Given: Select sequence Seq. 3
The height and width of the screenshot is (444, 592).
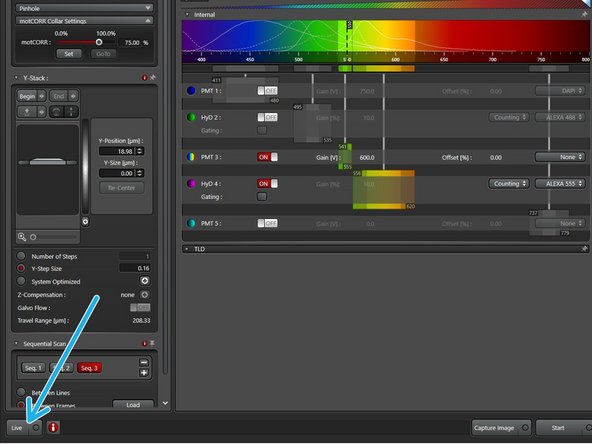Looking at the screenshot, I should click(x=89, y=368).
